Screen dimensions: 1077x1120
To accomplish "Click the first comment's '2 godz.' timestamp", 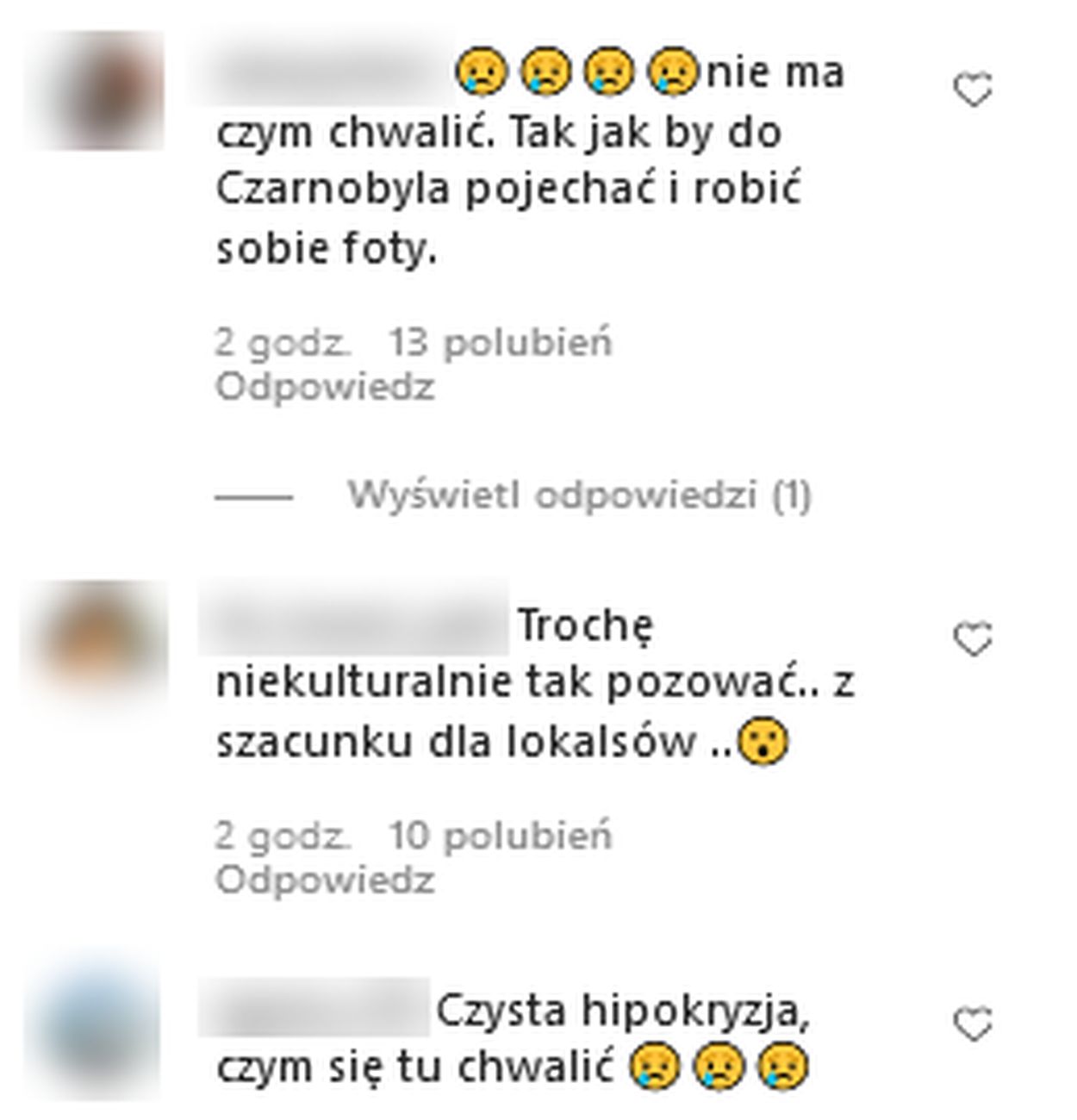I will pos(283,343).
